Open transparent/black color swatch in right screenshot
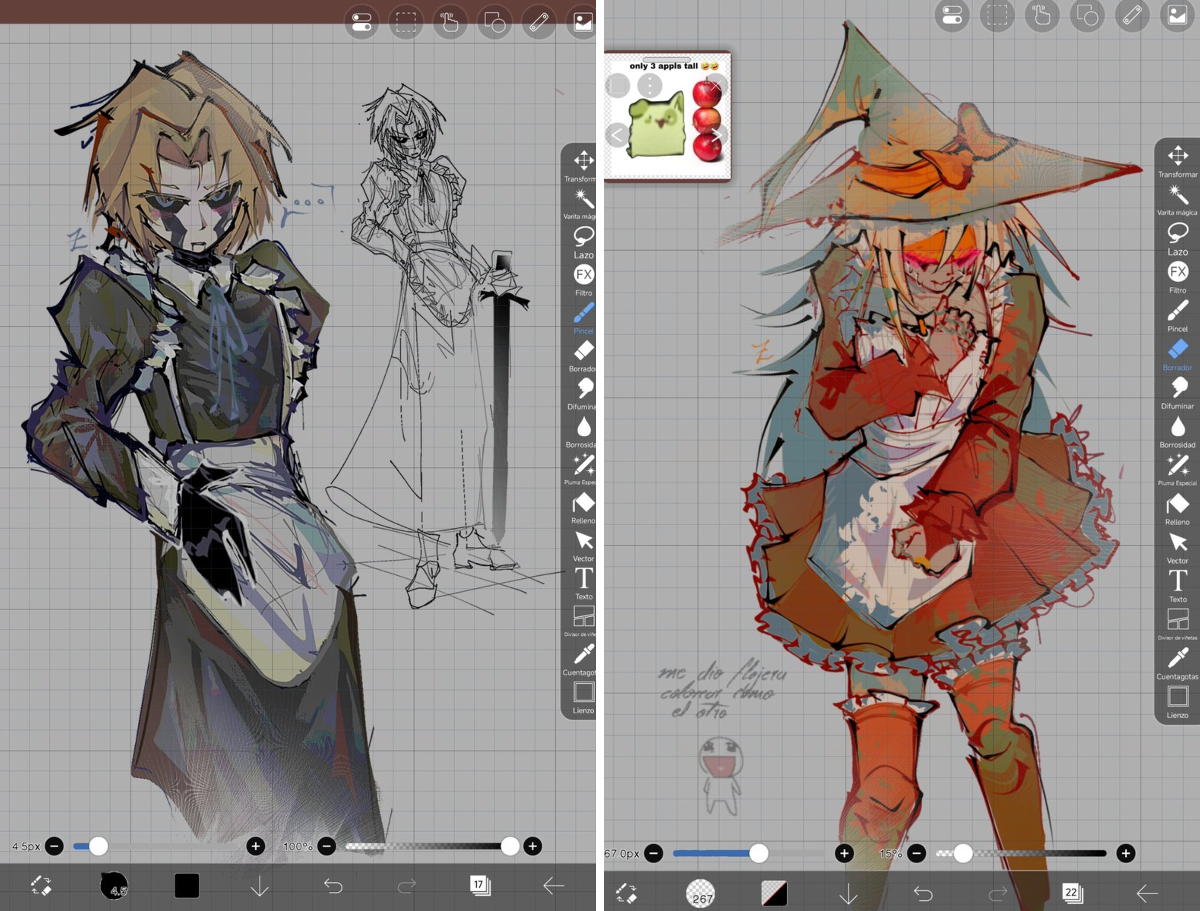 774,893
